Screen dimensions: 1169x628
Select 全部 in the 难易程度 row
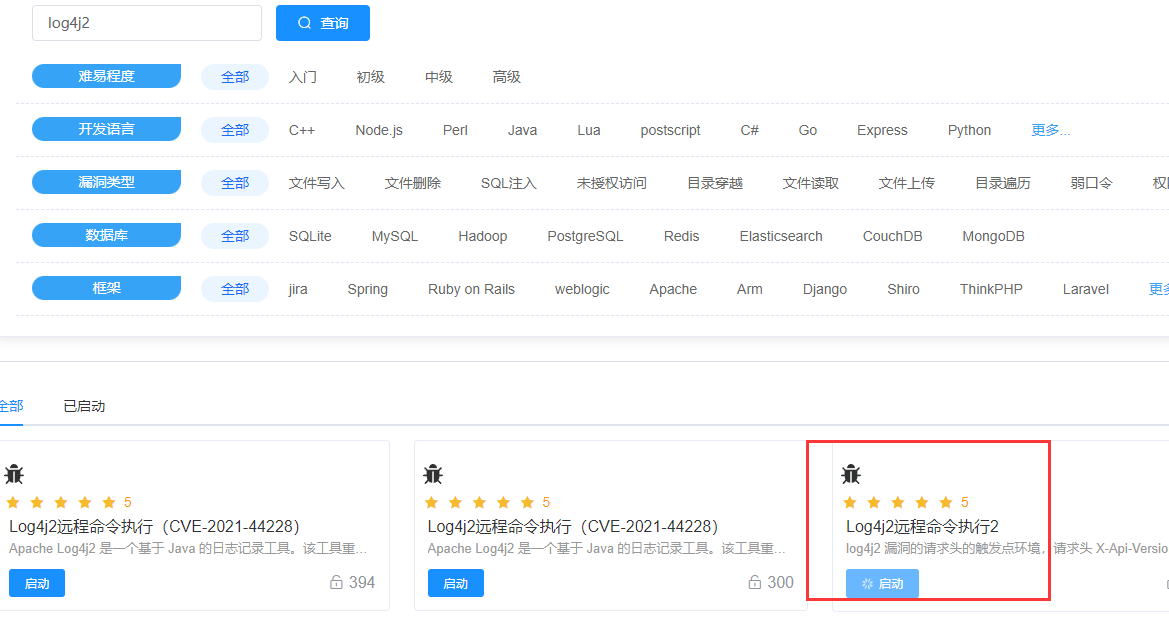pos(235,77)
